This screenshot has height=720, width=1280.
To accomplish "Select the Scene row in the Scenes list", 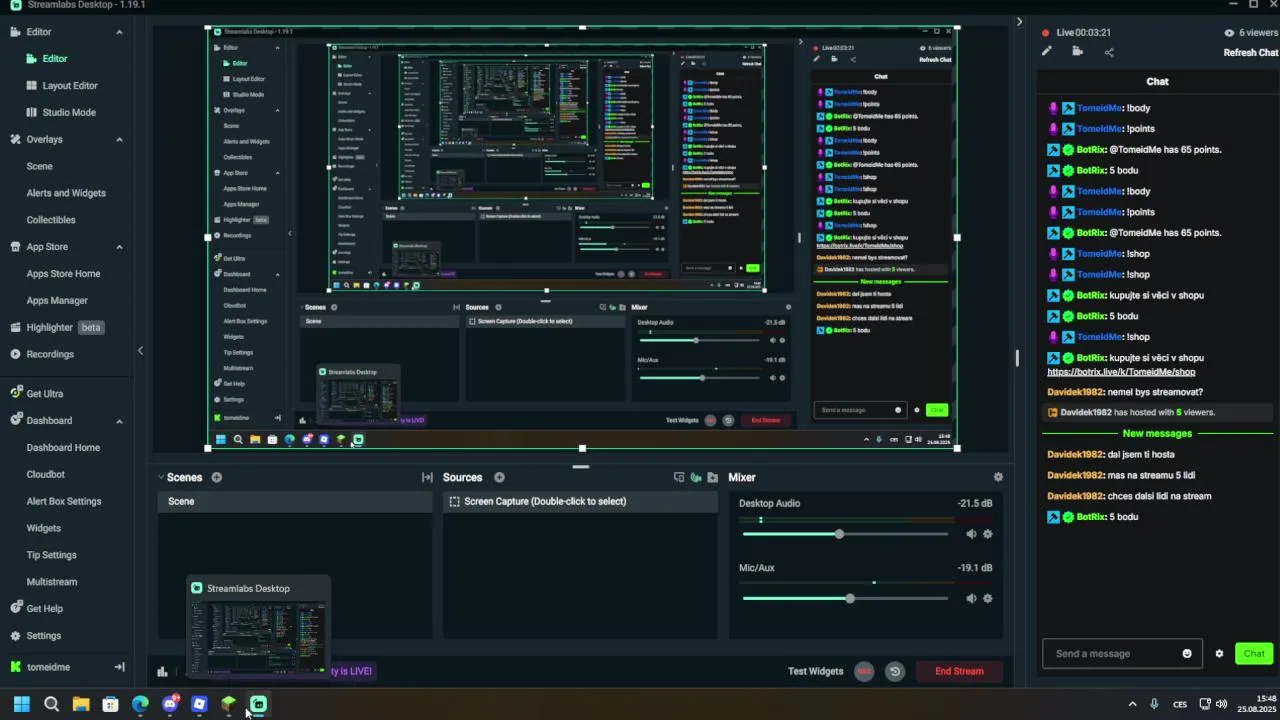I will point(294,501).
